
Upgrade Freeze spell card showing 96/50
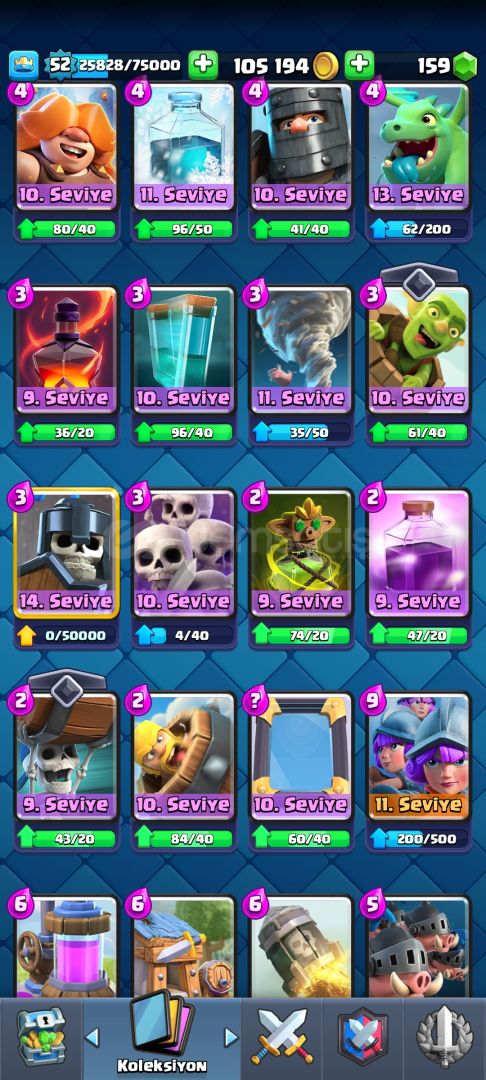[184, 229]
